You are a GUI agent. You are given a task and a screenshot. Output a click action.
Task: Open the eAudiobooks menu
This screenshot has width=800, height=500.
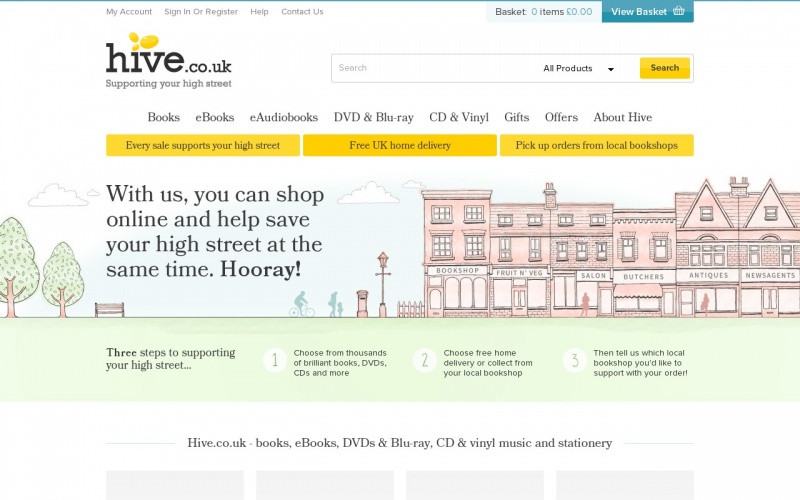click(x=284, y=117)
